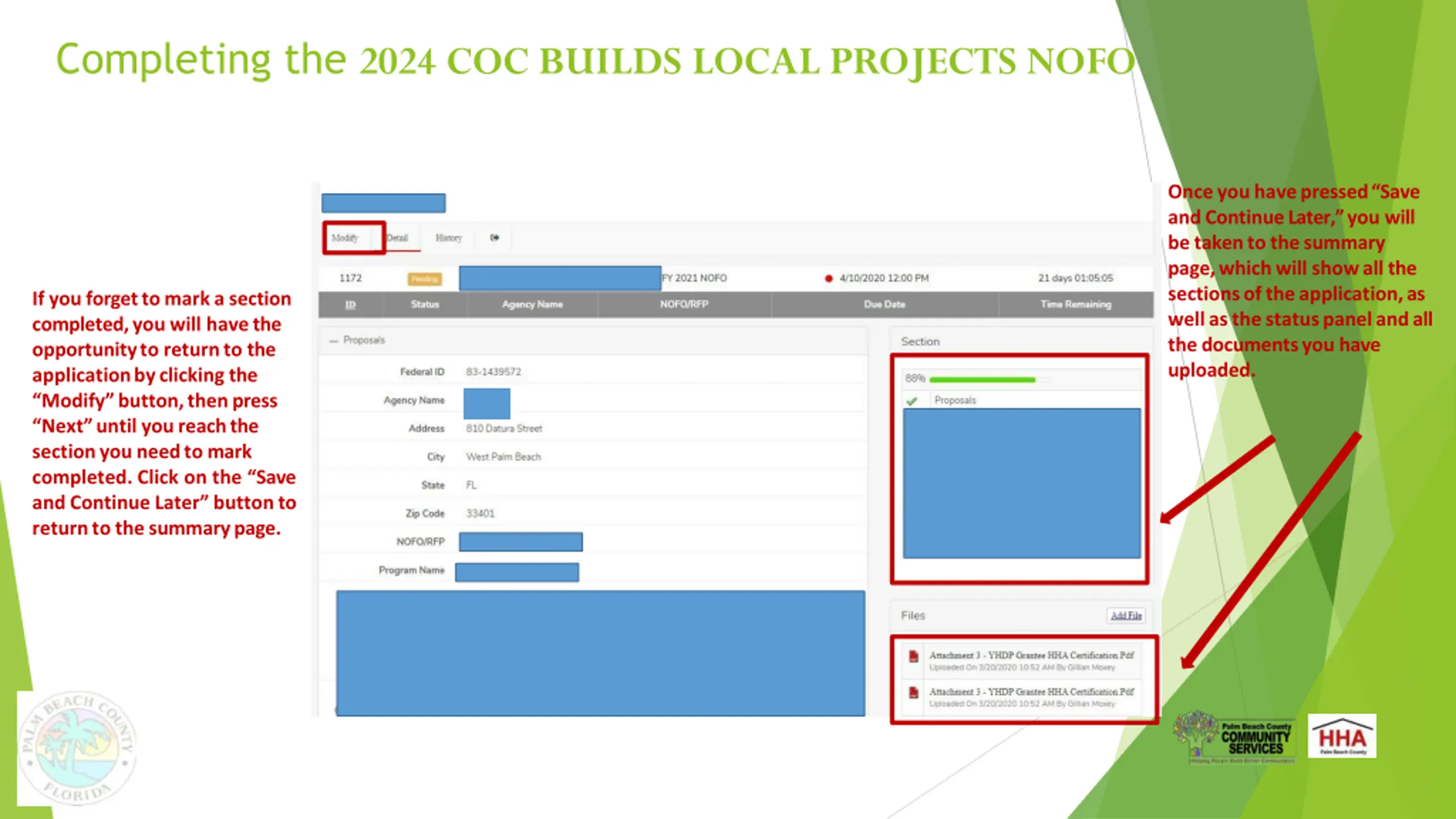This screenshot has width=1456, height=819.
Task: Click the first attachment PDF icon
Action: tap(914, 656)
